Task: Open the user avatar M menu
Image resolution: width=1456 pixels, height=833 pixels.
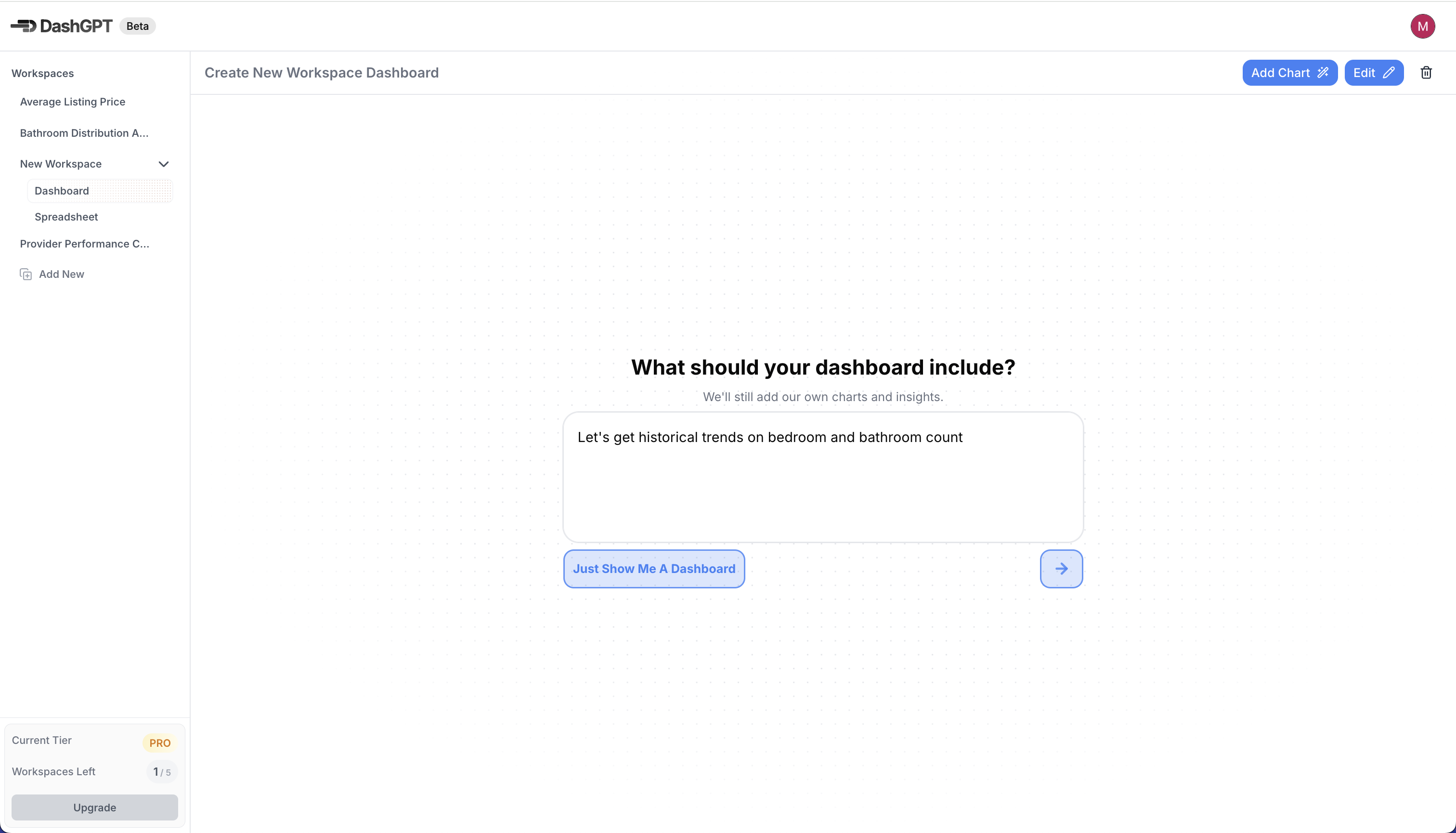Action: (1422, 26)
